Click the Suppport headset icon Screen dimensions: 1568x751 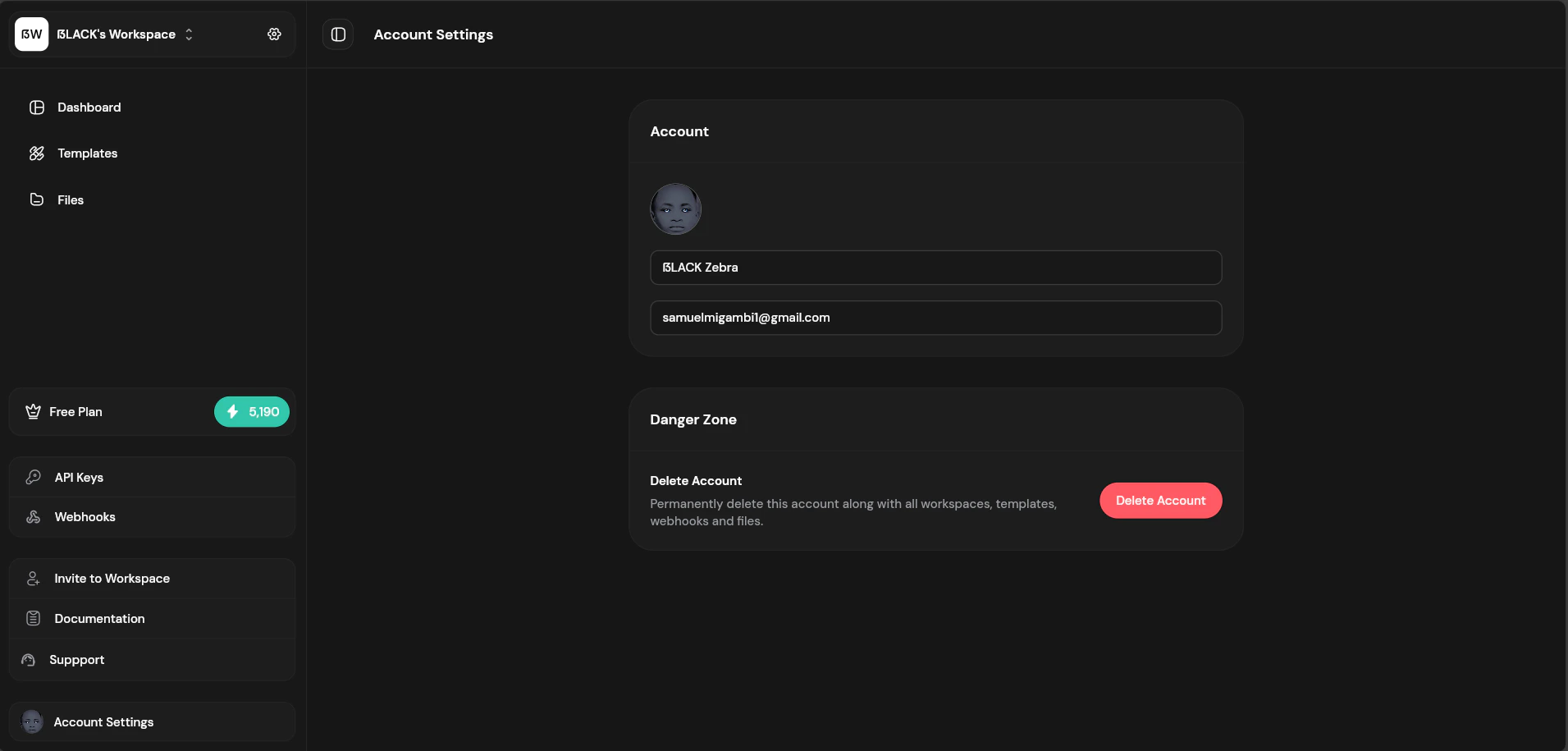click(29, 660)
